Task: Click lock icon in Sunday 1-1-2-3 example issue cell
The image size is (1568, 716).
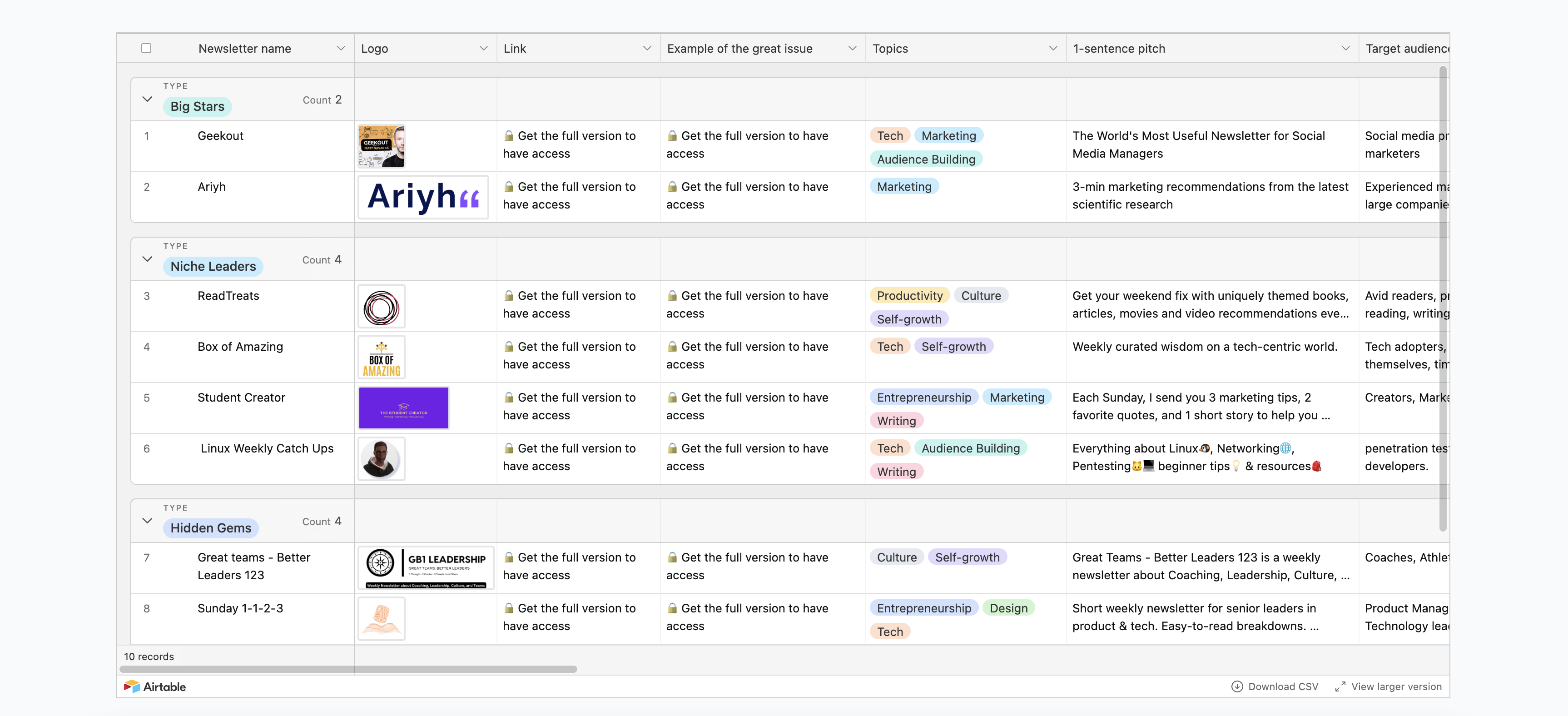Action: click(672, 608)
